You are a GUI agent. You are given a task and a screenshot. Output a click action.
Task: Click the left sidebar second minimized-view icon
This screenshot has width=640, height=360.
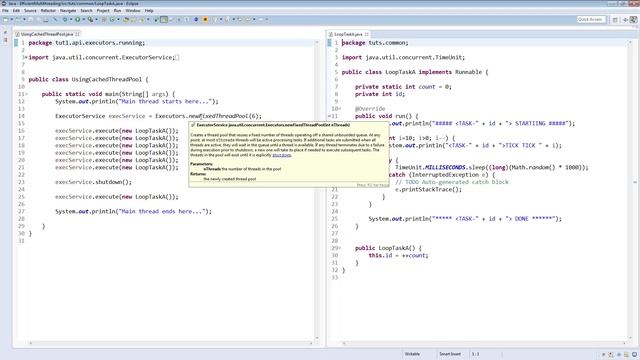pos(5,40)
